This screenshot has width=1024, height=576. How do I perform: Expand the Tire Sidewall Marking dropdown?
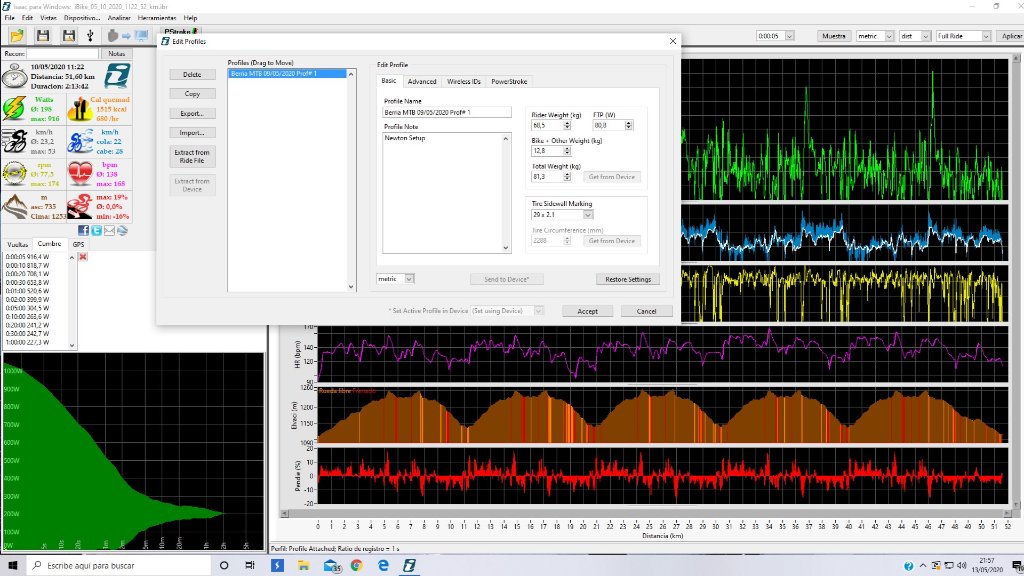tap(588, 214)
